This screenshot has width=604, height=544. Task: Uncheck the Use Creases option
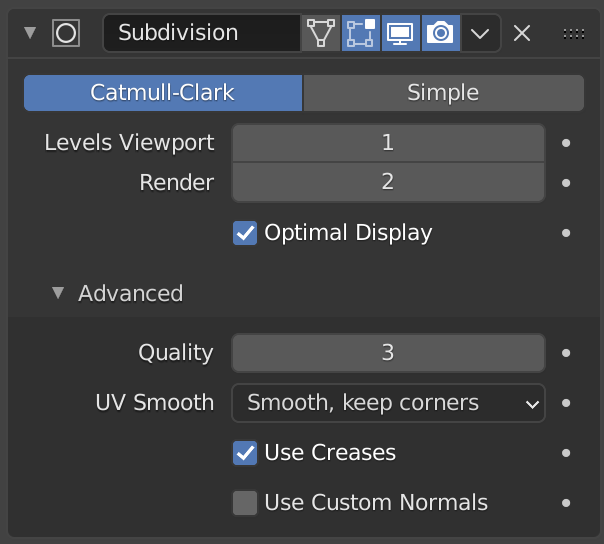pyautogui.click(x=245, y=453)
